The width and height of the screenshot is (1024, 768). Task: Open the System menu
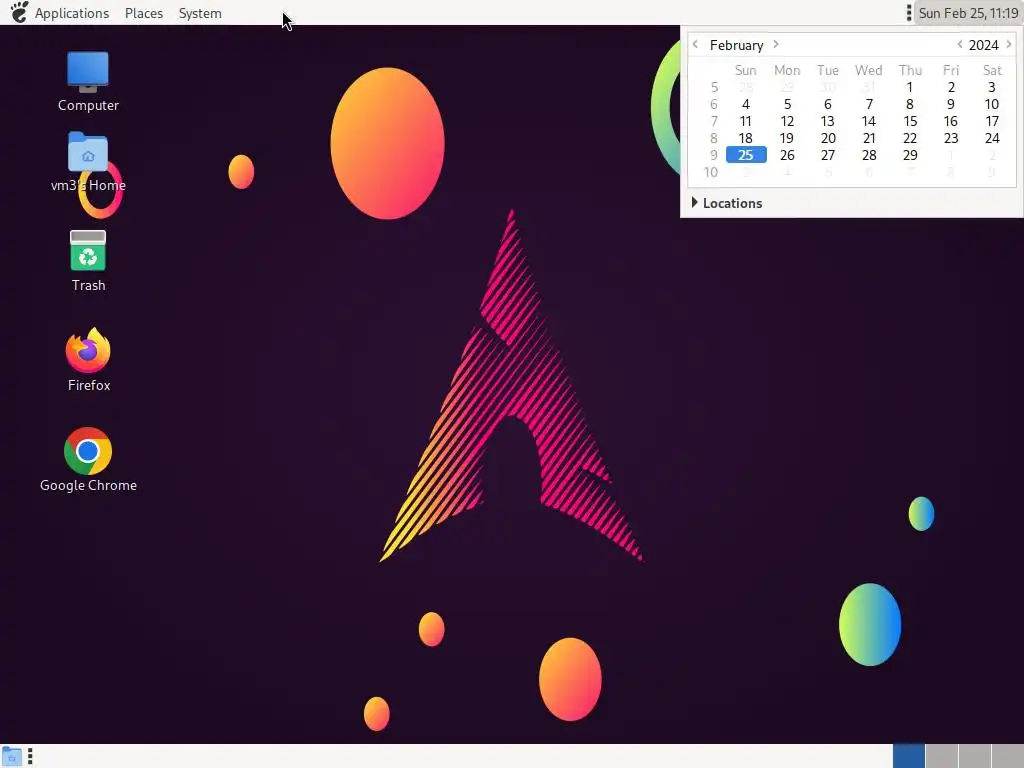[x=200, y=13]
